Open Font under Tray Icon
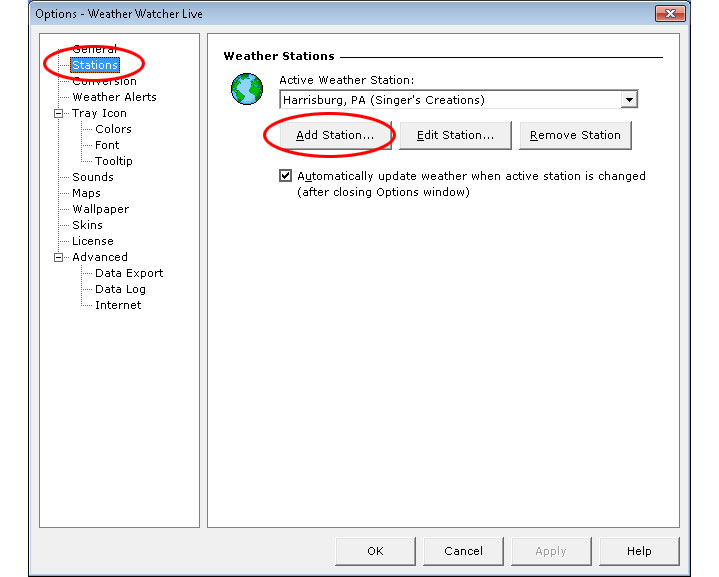Image resolution: width=719 pixels, height=577 pixels. pos(107,145)
